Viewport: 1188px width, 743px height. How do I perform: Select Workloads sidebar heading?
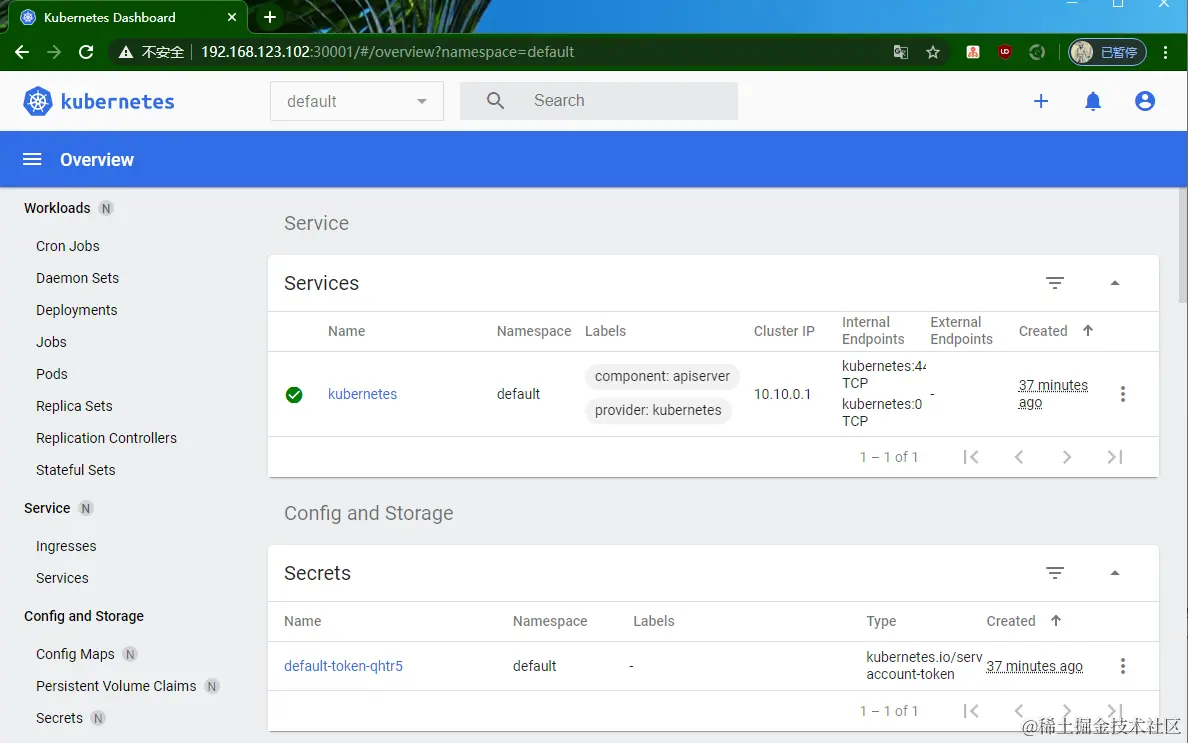click(57, 208)
